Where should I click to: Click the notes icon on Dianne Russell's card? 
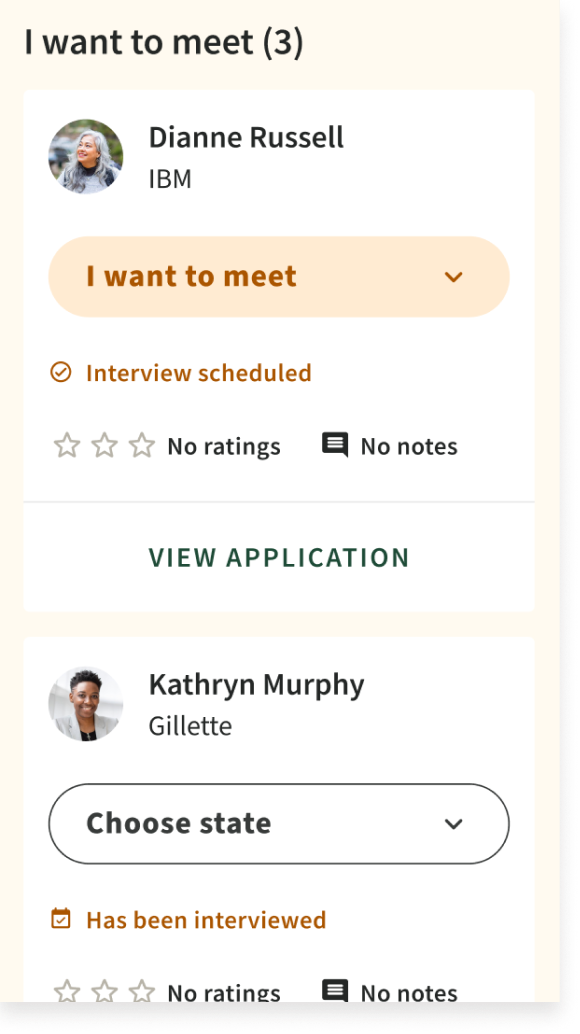tap(335, 445)
